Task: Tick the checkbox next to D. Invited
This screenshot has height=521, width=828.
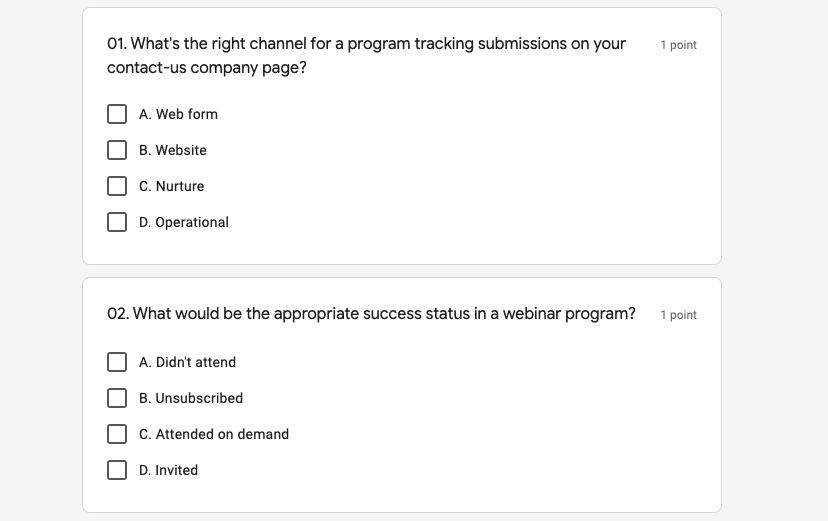Action: click(117, 470)
